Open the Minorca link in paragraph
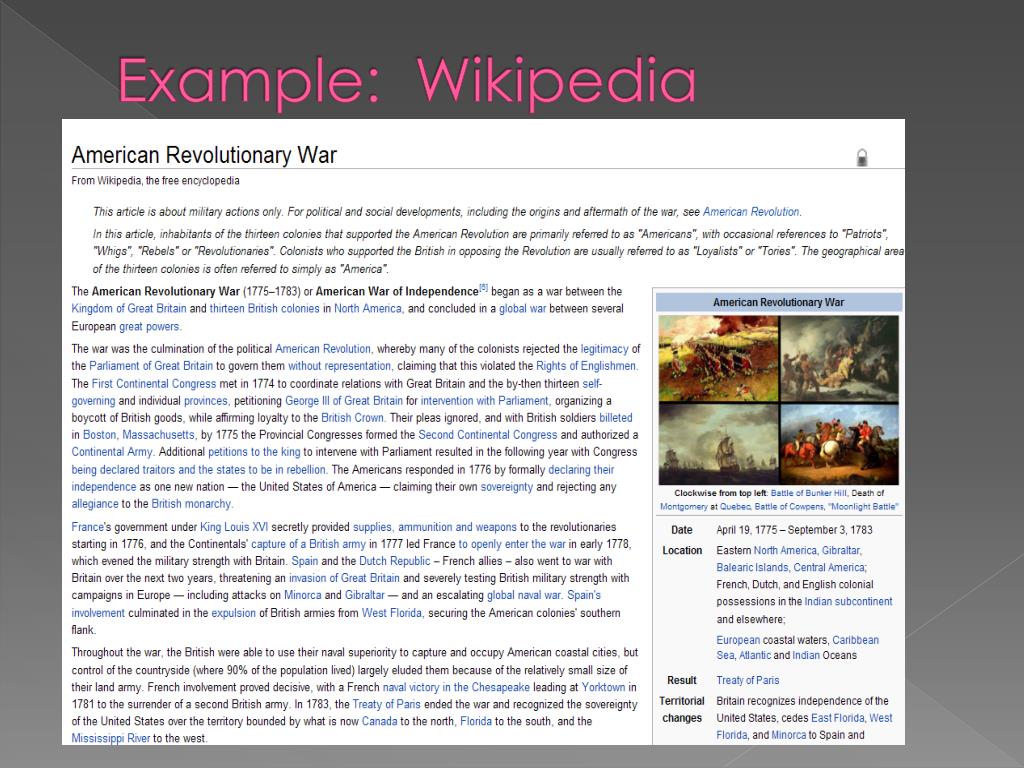The width and height of the screenshot is (1024, 768). (x=302, y=595)
